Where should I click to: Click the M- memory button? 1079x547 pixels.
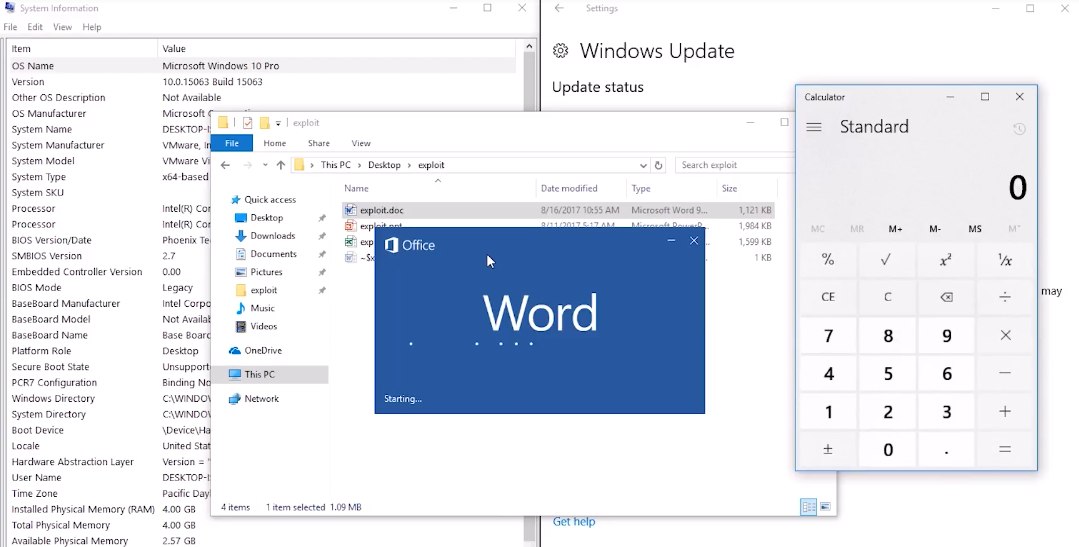[x=935, y=228]
